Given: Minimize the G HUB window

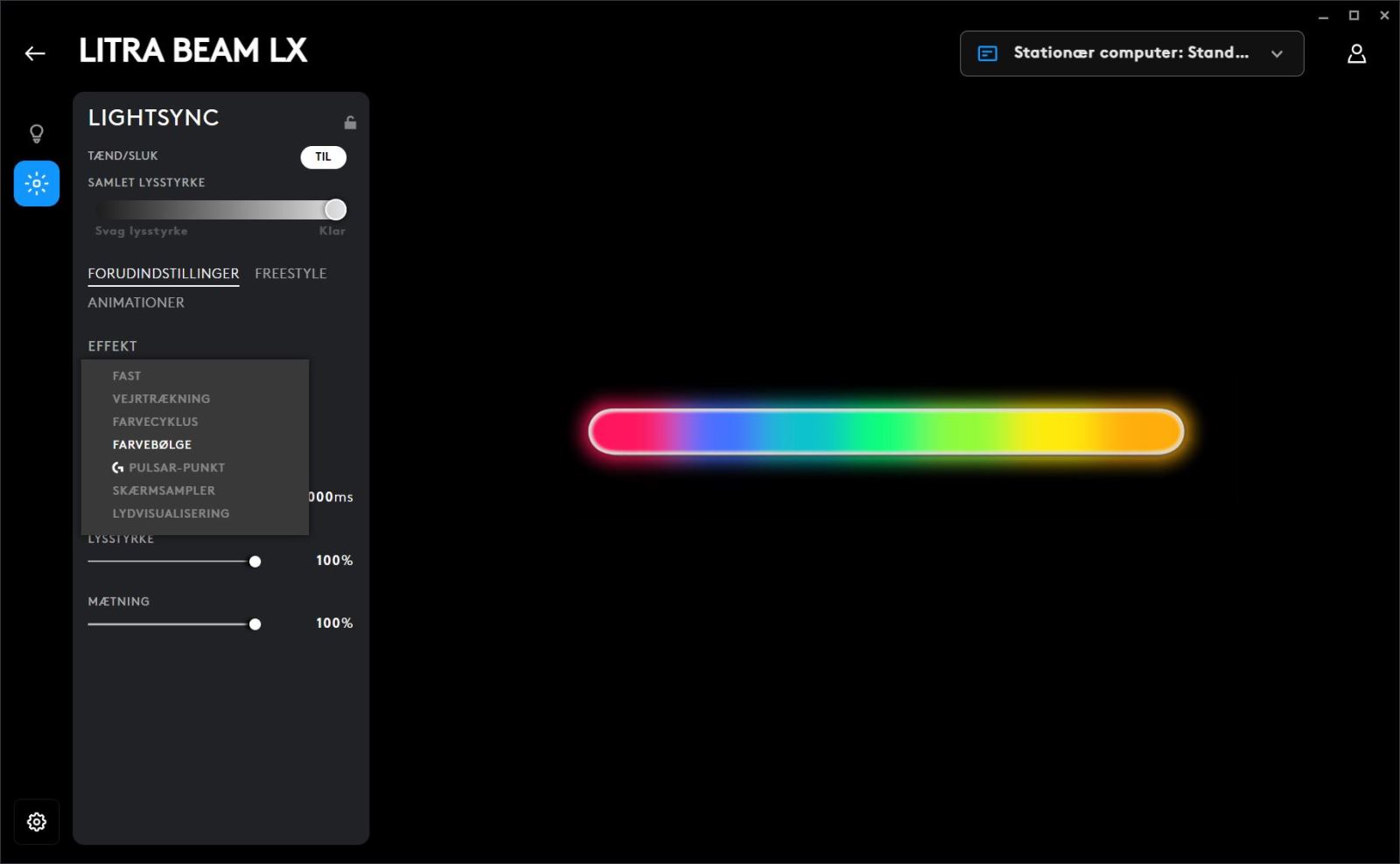Looking at the screenshot, I should tap(1323, 16).
